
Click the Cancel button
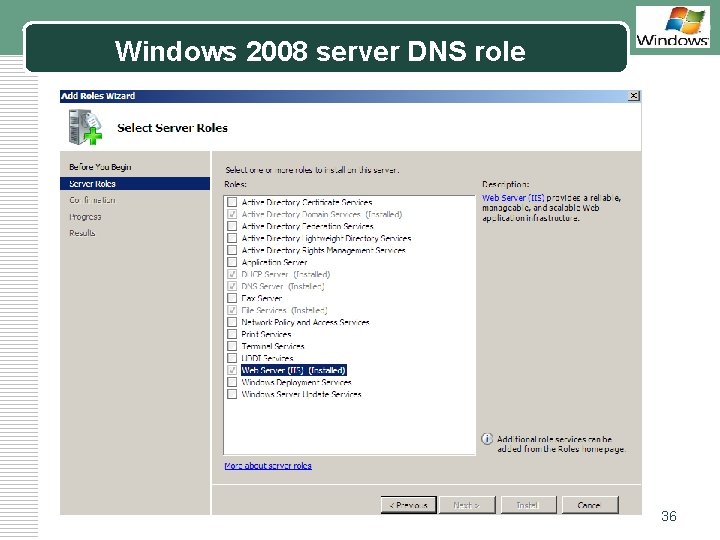(x=590, y=505)
